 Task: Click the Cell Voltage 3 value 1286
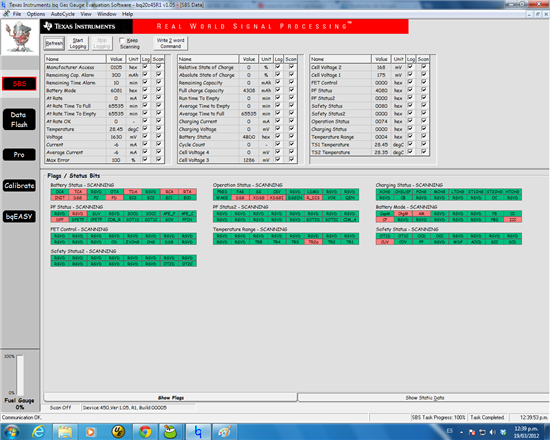(x=249, y=160)
